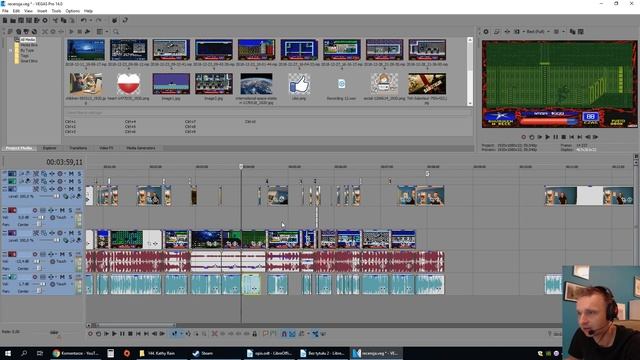640x360 pixels.
Task: Switch to the Explorer tab
Action: pos(49,148)
